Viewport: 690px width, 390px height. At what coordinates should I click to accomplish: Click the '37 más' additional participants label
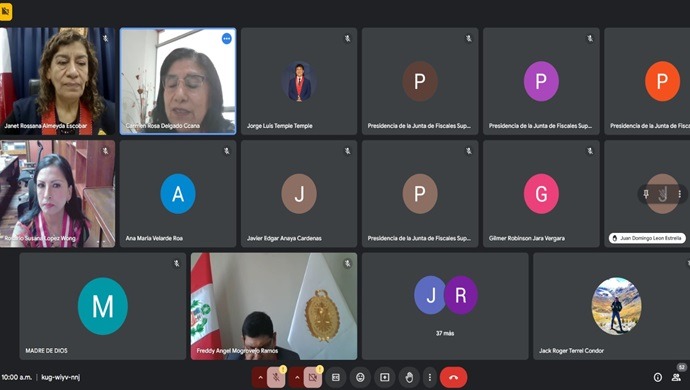[x=445, y=333]
